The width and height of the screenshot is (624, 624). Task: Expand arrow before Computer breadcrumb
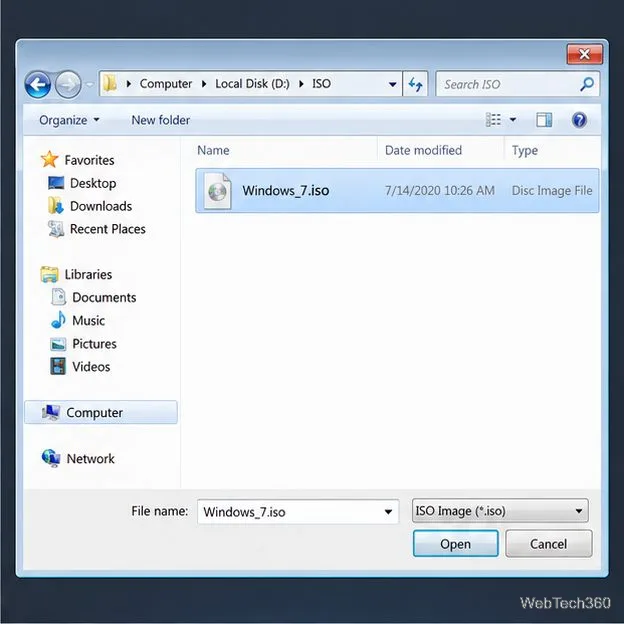click(x=129, y=84)
